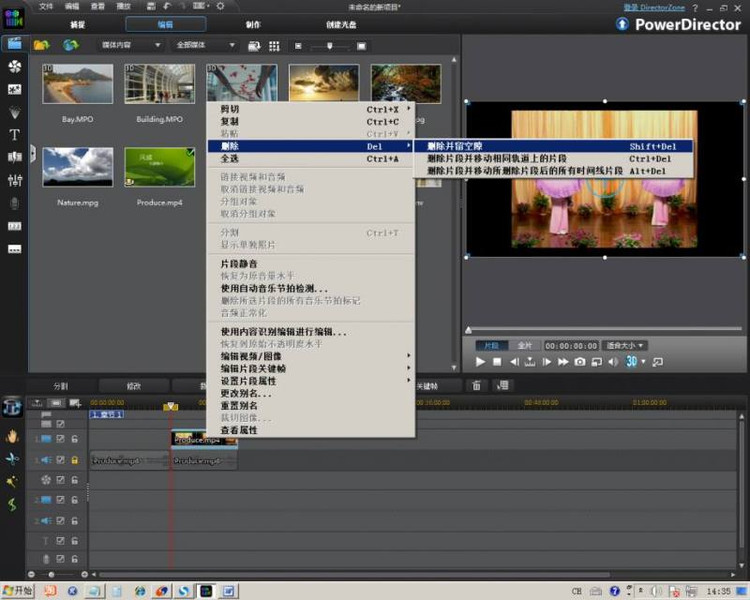Click the undo arrow in the title bar
This screenshot has width=750, height=600.
click(166, 6)
